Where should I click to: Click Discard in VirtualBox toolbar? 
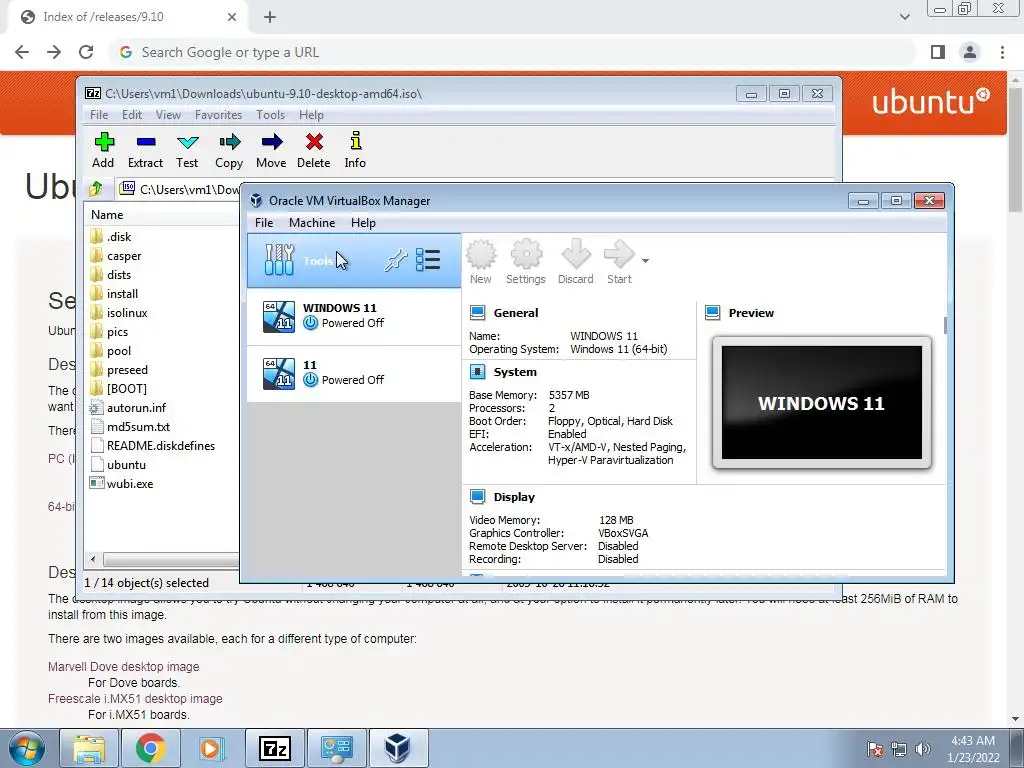tap(575, 263)
